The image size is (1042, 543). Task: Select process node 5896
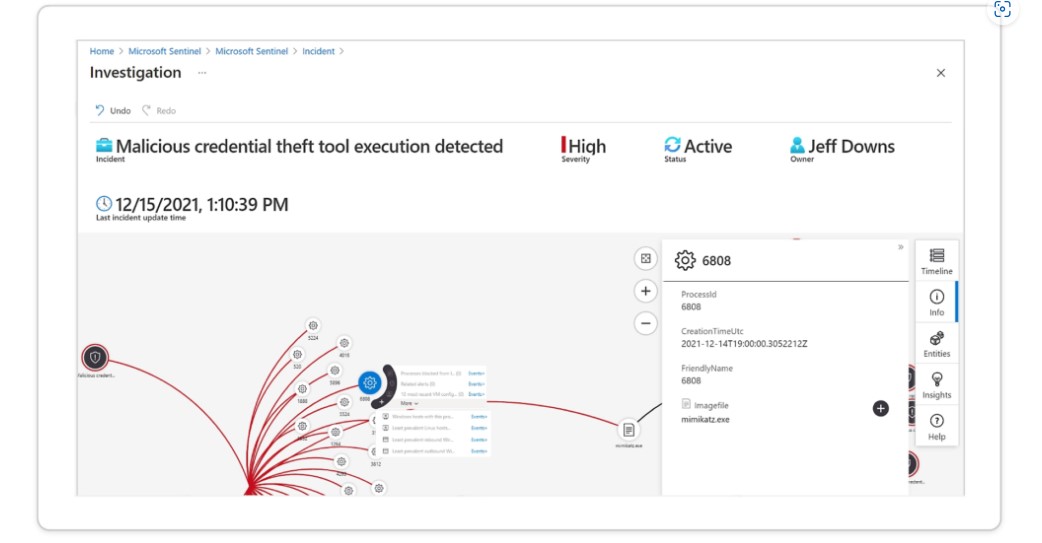pyautogui.click(x=335, y=370)
